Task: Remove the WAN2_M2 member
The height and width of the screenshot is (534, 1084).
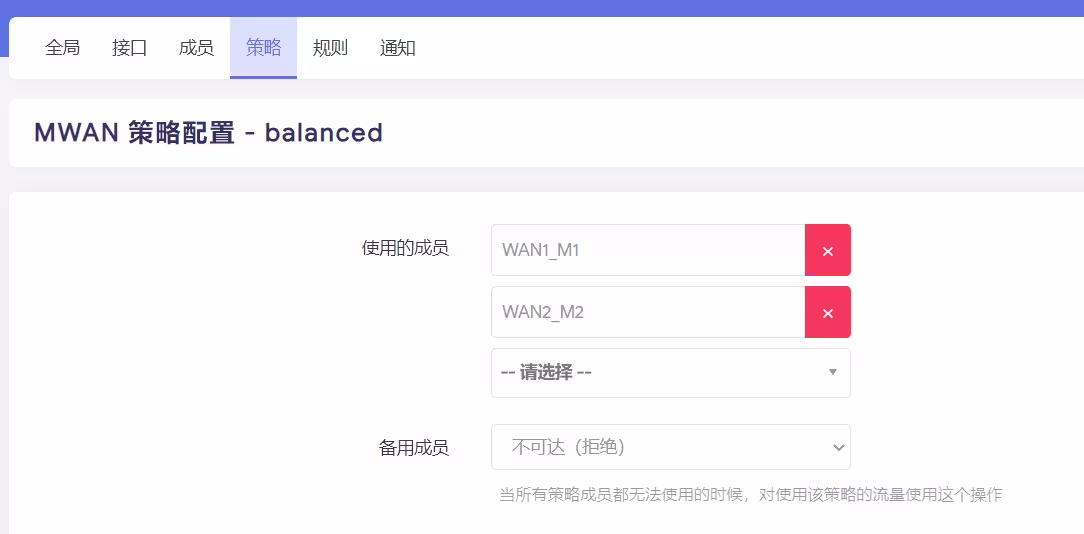Action: pos(827,312)
